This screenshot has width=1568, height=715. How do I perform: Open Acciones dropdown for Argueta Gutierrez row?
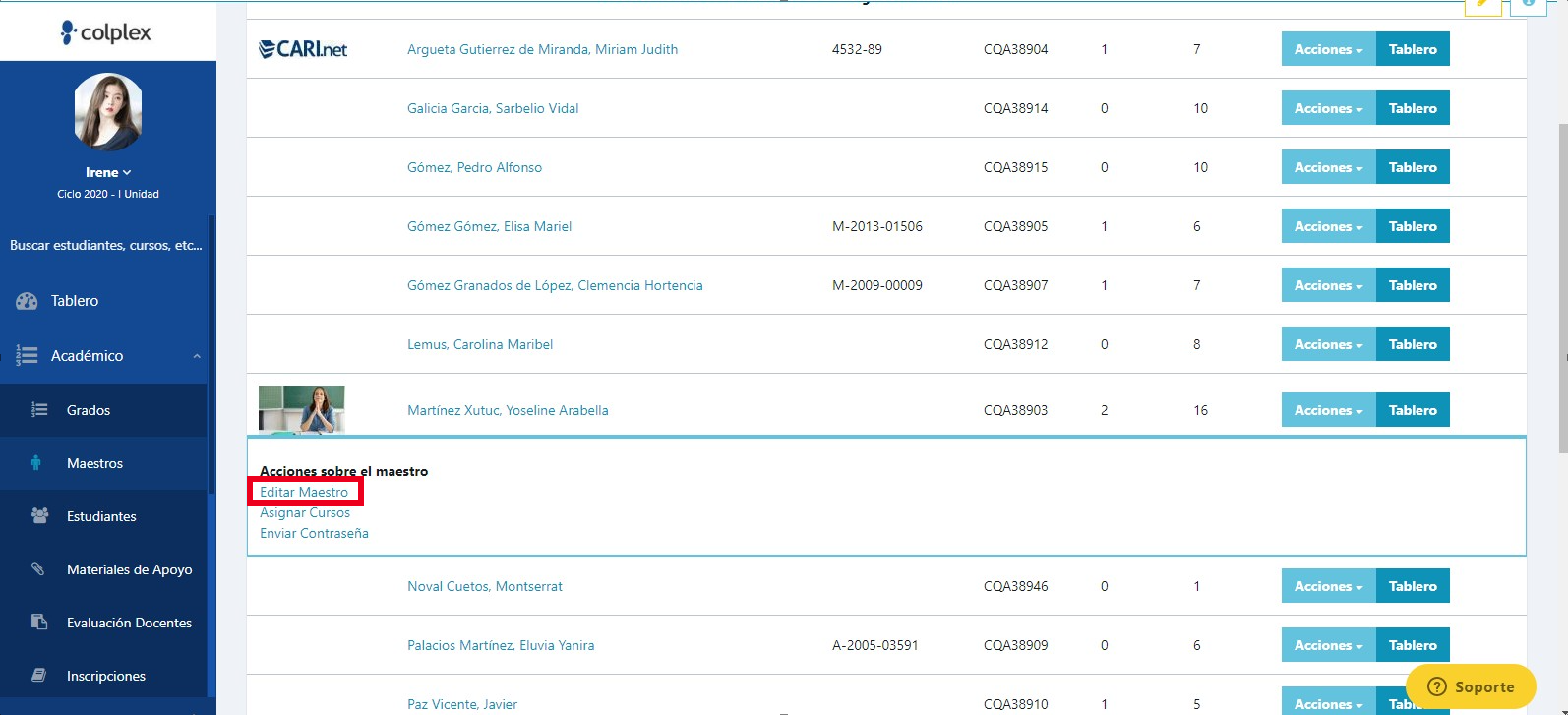tap(1328, 49)
